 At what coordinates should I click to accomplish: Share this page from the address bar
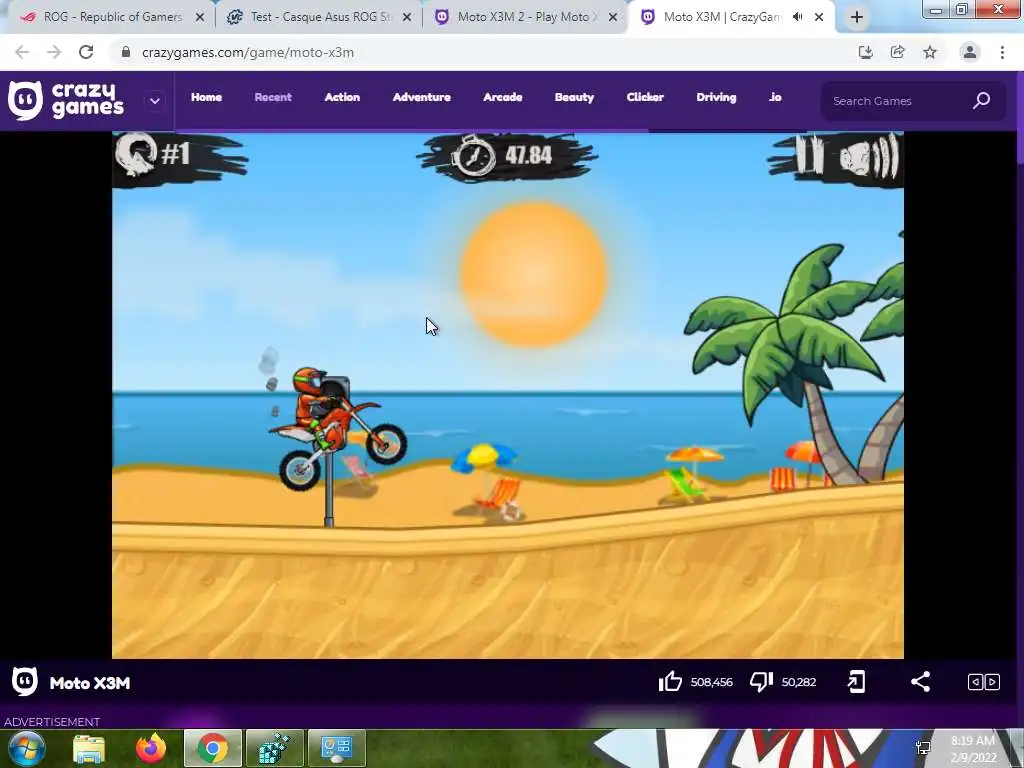897,52
